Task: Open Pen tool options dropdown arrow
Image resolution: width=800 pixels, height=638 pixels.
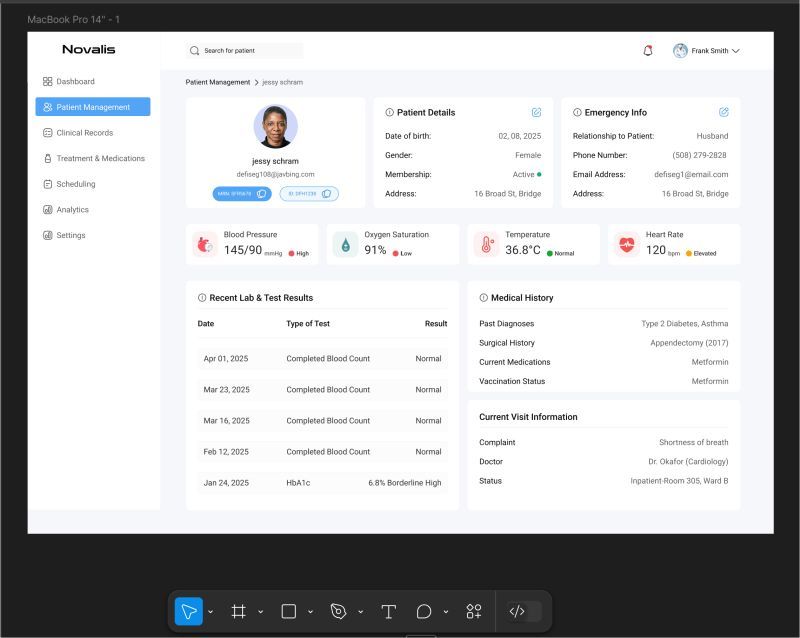Action: click(360, 611)
